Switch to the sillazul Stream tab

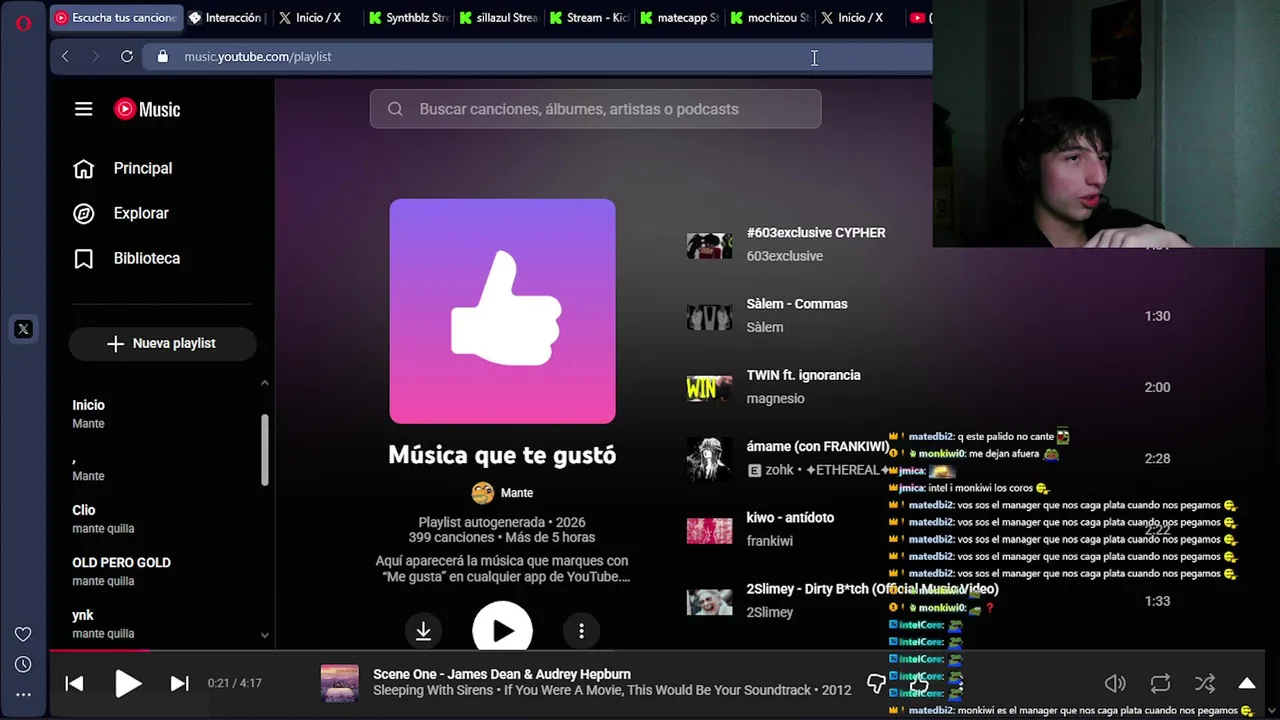(x=499, y=18)
